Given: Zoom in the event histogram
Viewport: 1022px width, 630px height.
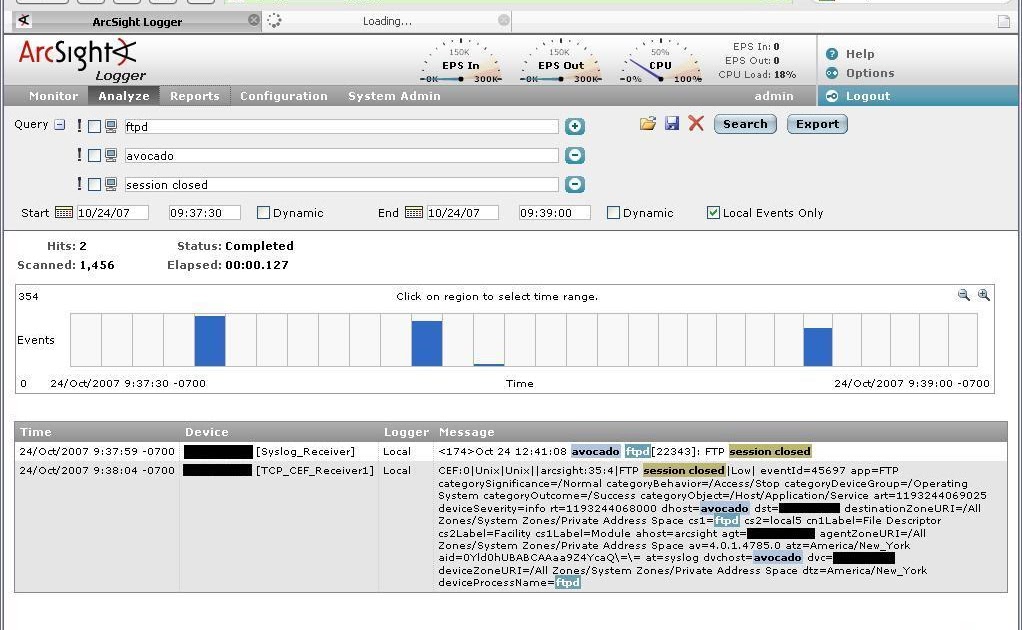Looking at the screenshot, I should click(984, 295).
